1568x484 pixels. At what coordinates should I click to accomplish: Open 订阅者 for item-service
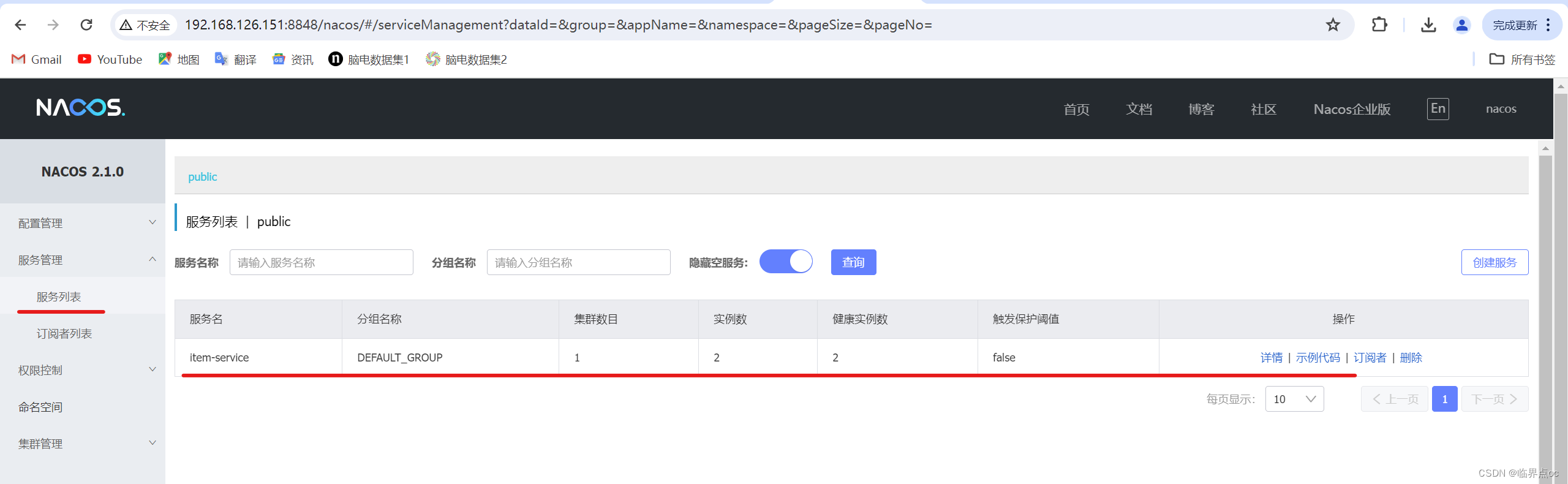click(x=1370, y=357)
